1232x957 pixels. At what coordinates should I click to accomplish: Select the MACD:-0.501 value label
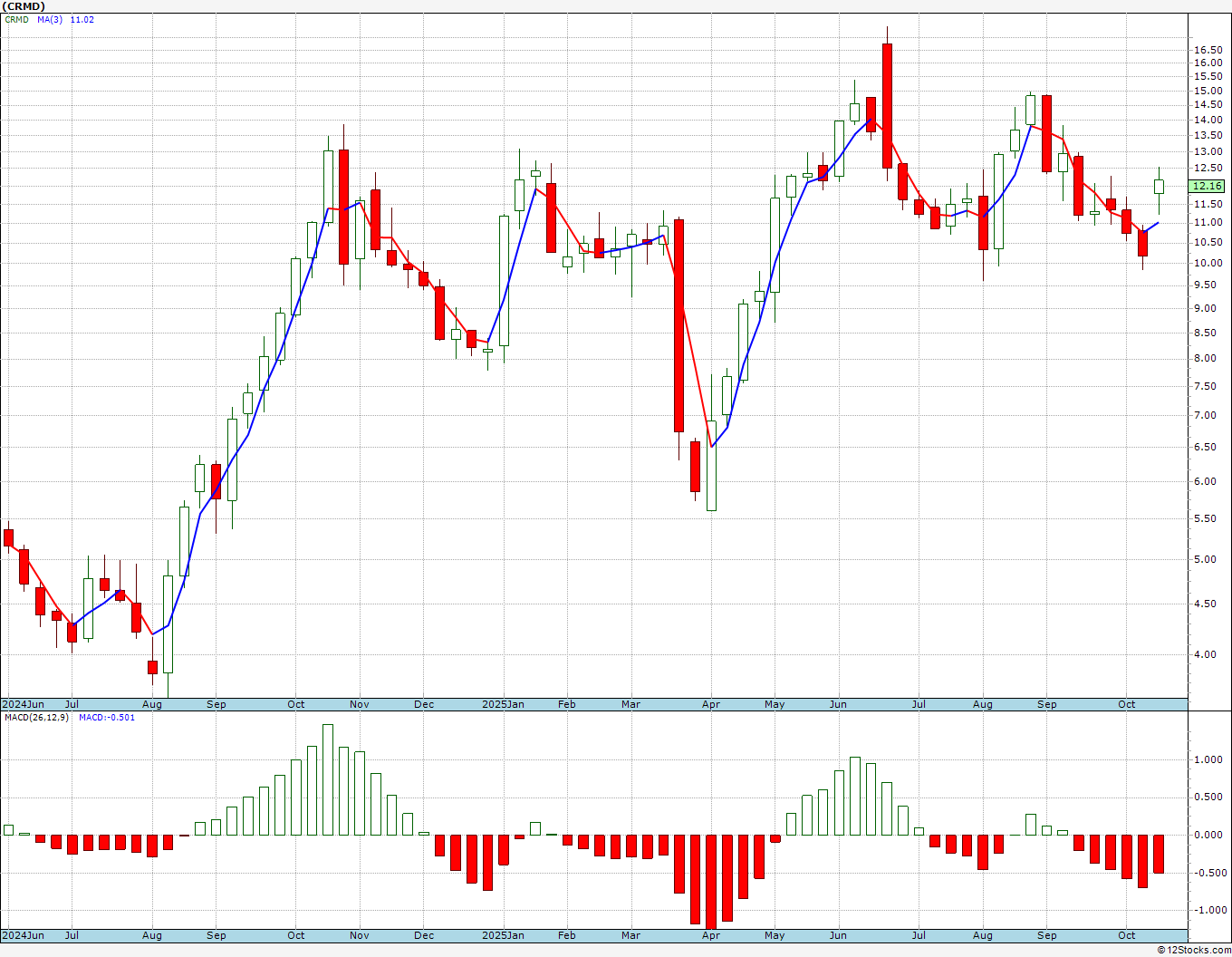pos(107,717)
